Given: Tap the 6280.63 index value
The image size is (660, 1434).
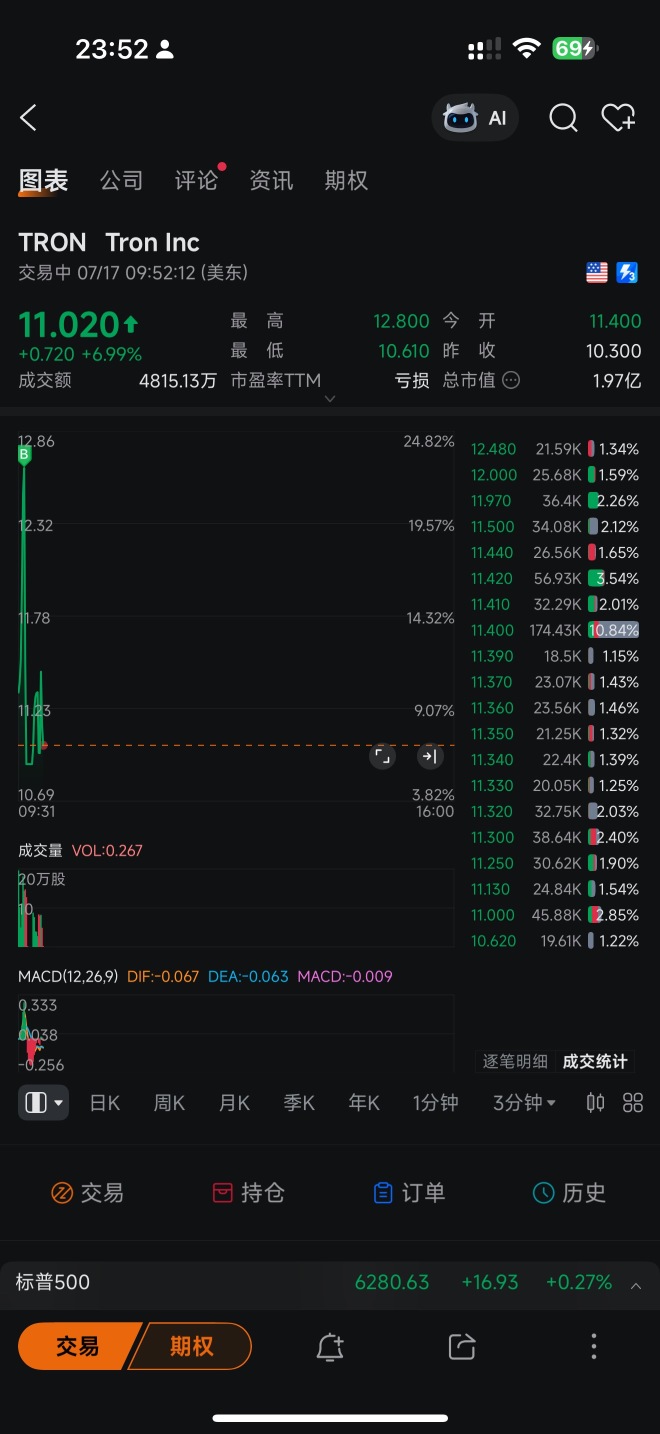Looking at the screenshot, I should click(x=392, y=1282).
